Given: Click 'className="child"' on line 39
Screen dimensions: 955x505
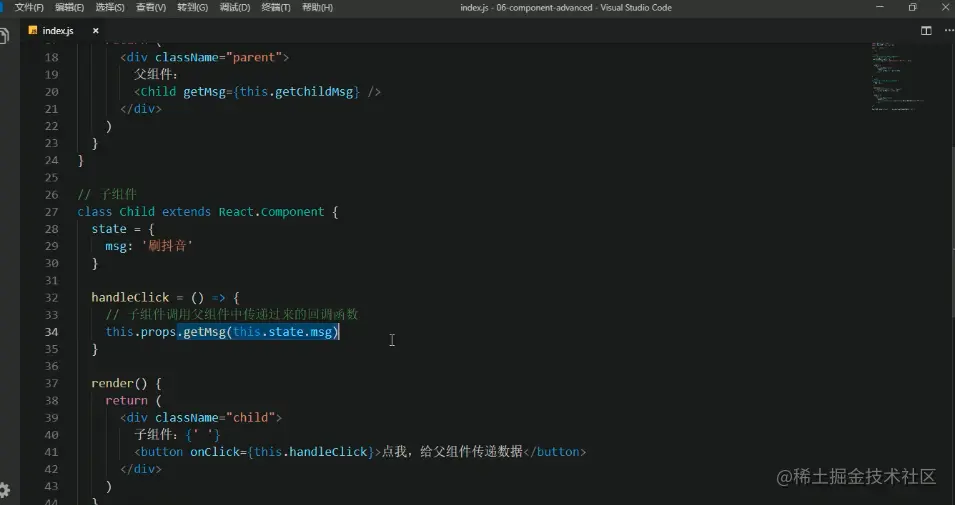Looking at the screenshot, I should coord(214,417).
